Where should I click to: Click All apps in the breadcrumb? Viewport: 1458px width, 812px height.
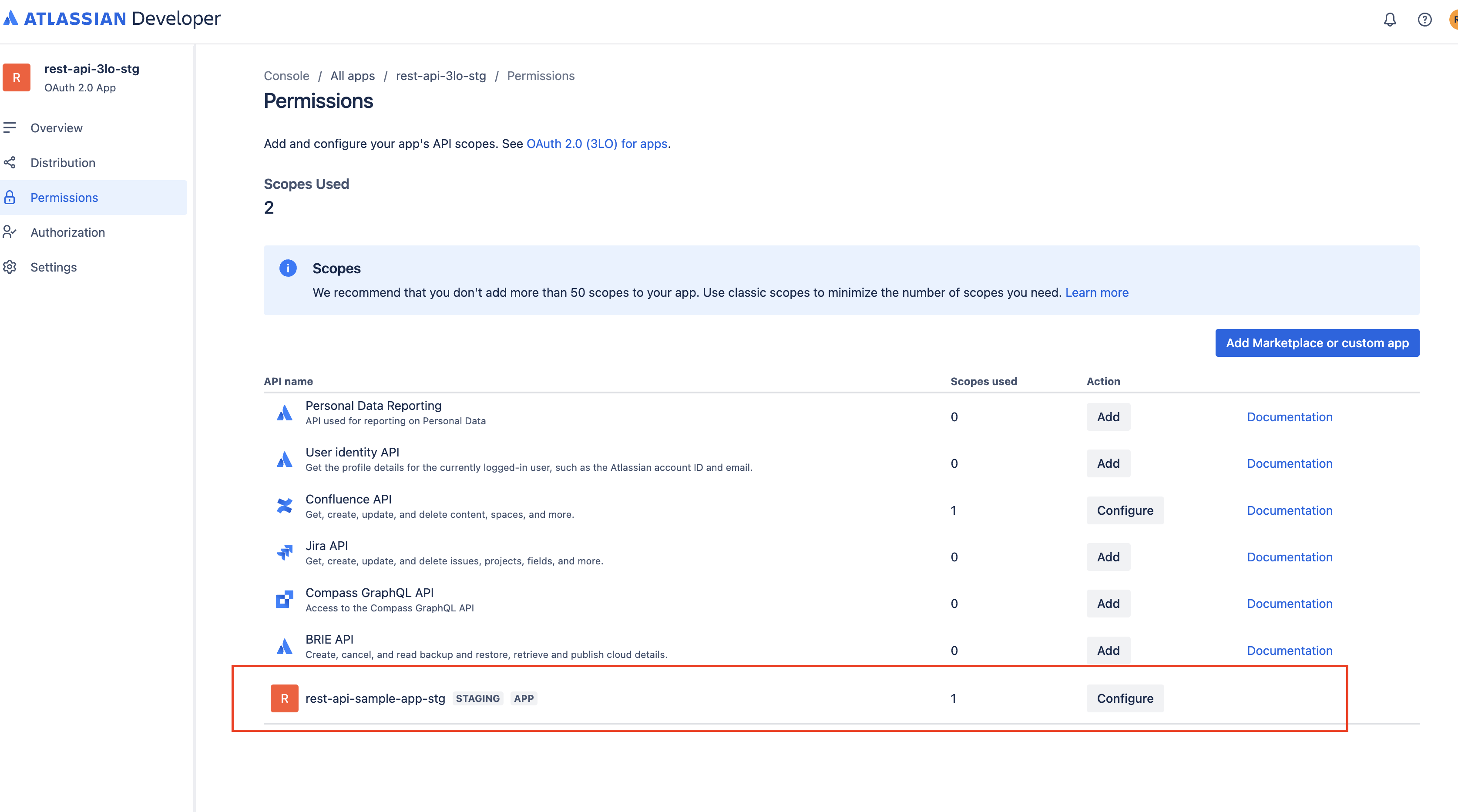[352, 76]
